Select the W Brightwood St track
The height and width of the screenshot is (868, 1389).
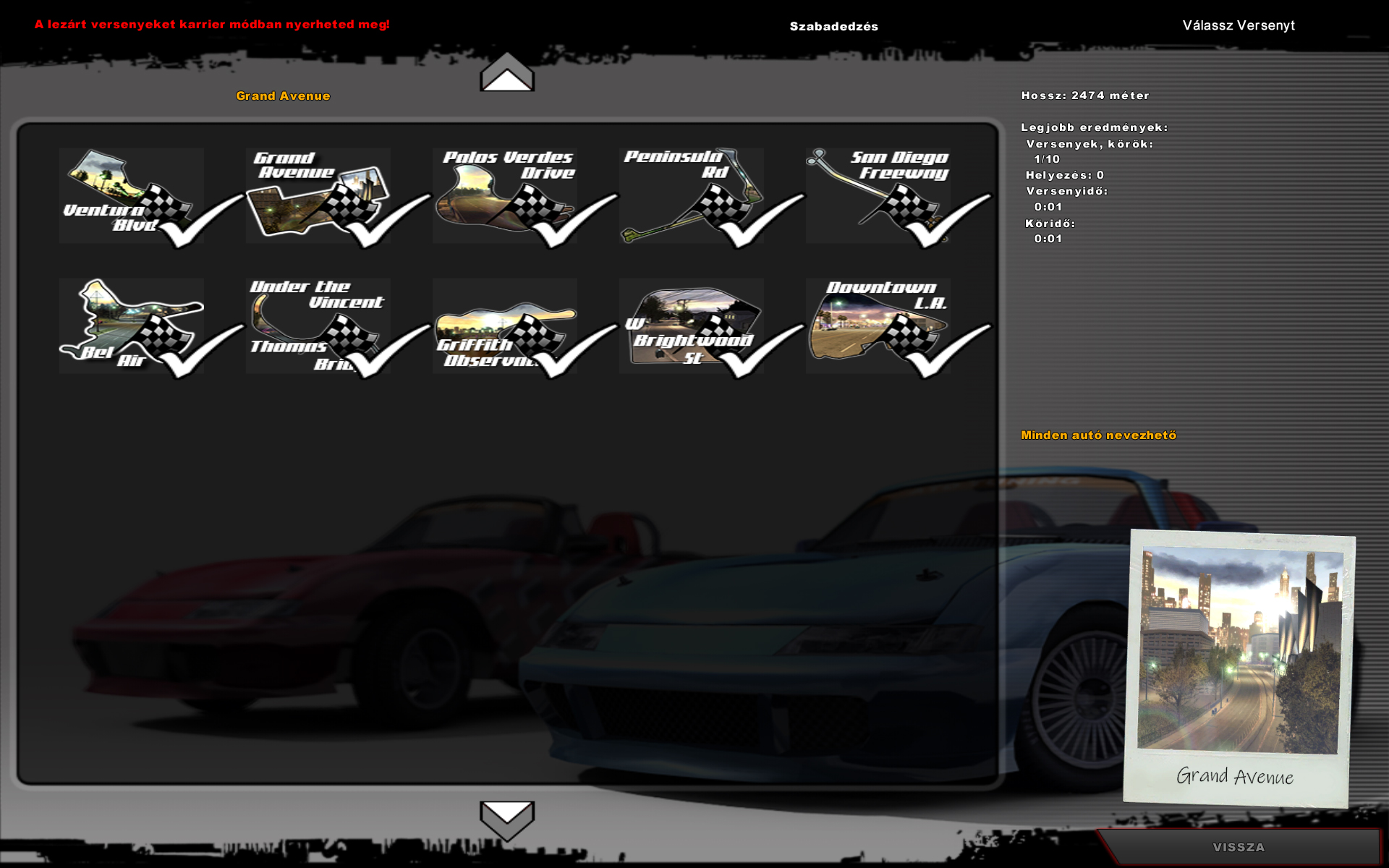coord(692,325)
